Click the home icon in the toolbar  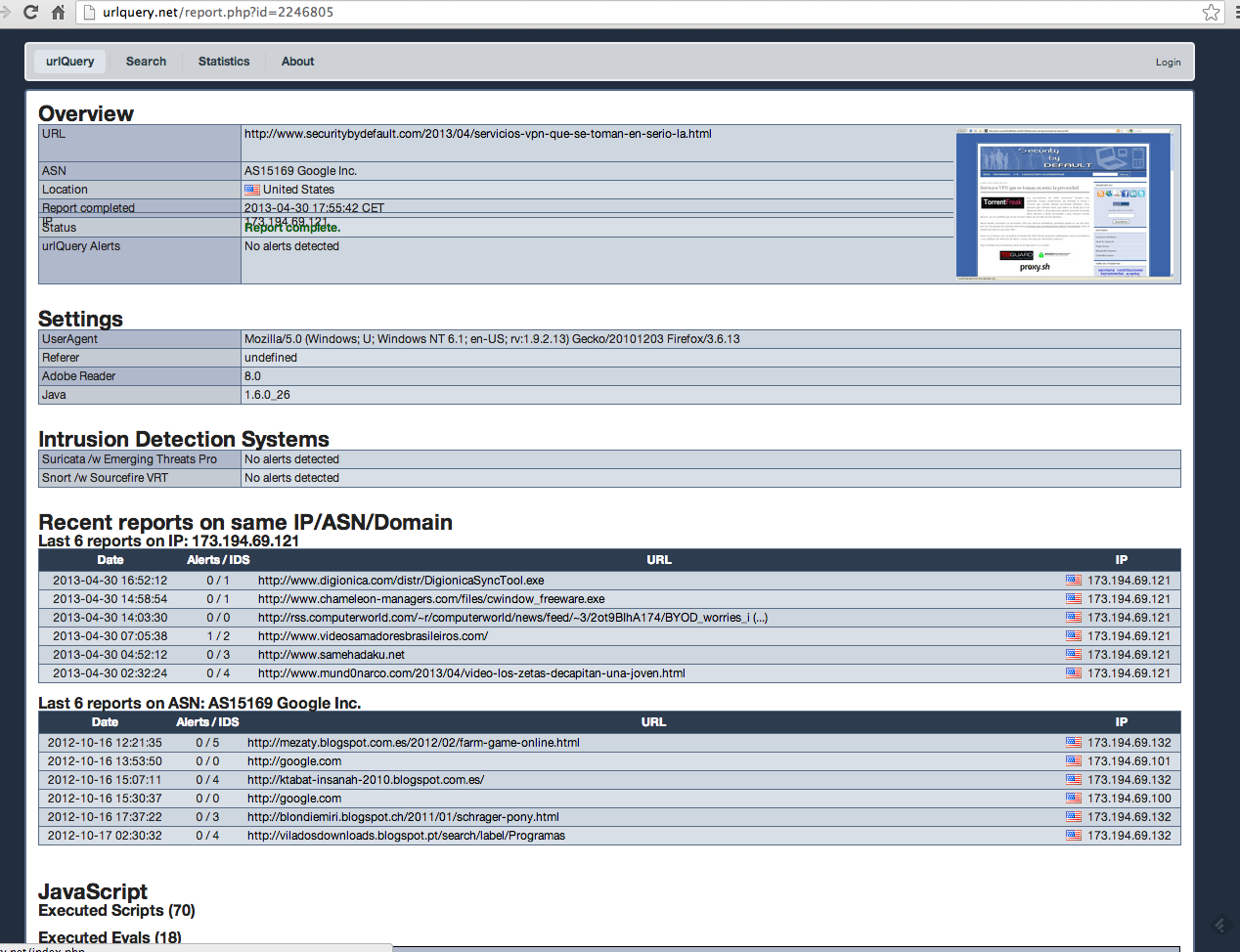click(x=58, y=13)
